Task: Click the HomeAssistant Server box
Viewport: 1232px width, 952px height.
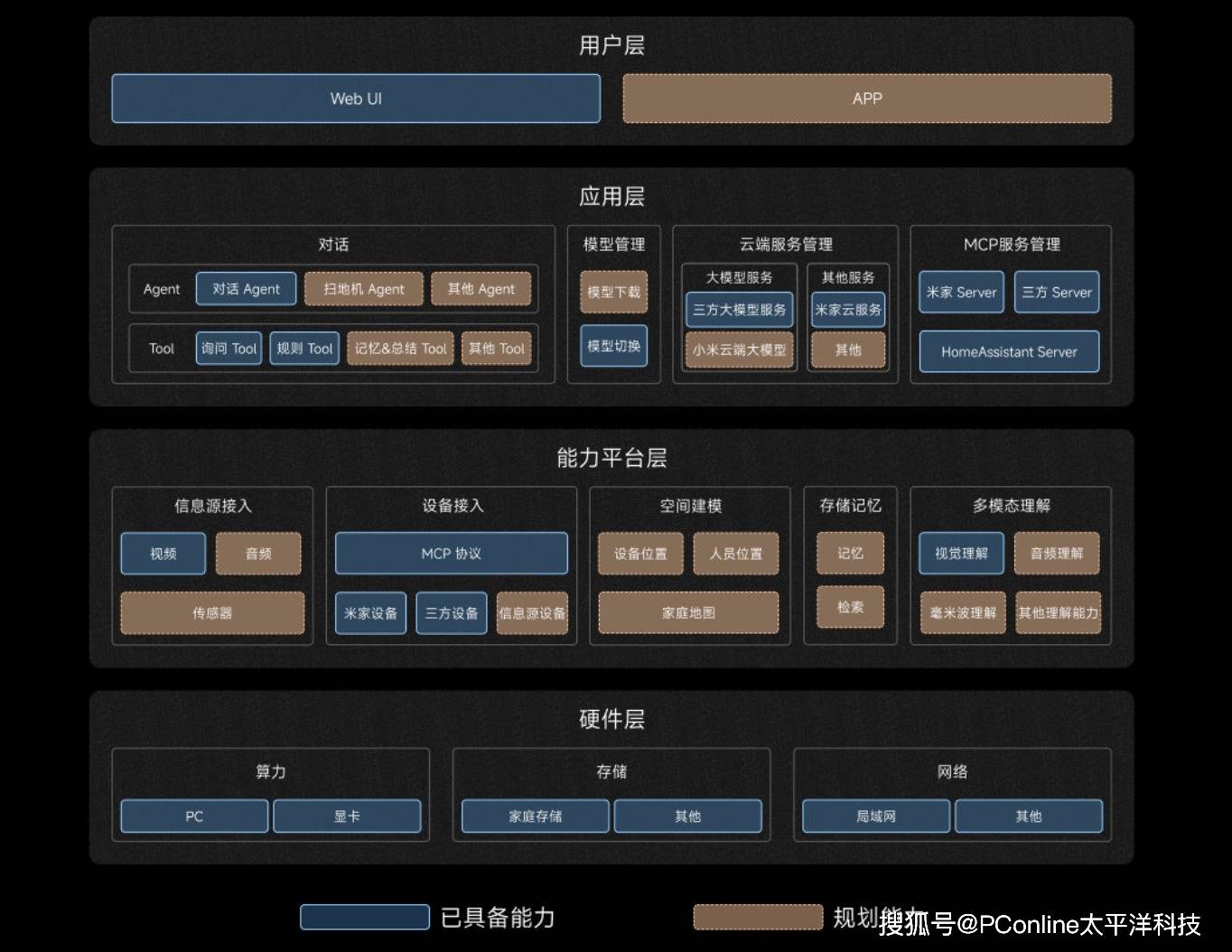Action: tap(1009, 352)
